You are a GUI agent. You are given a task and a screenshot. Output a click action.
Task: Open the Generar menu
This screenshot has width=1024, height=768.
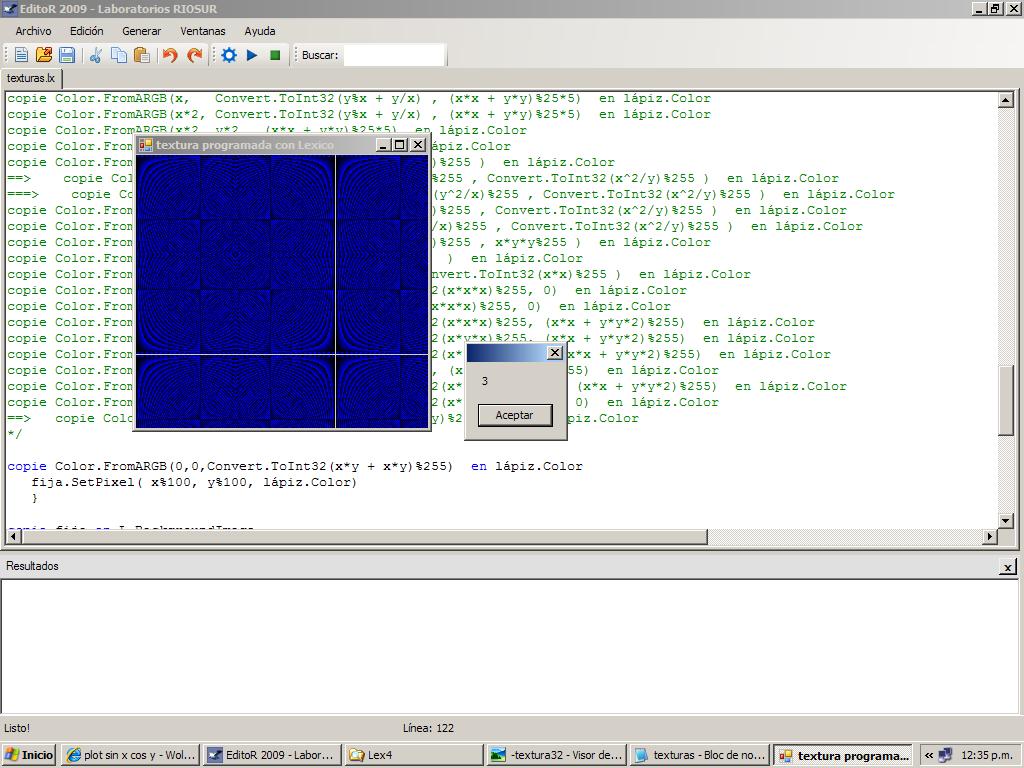point(141,31)
